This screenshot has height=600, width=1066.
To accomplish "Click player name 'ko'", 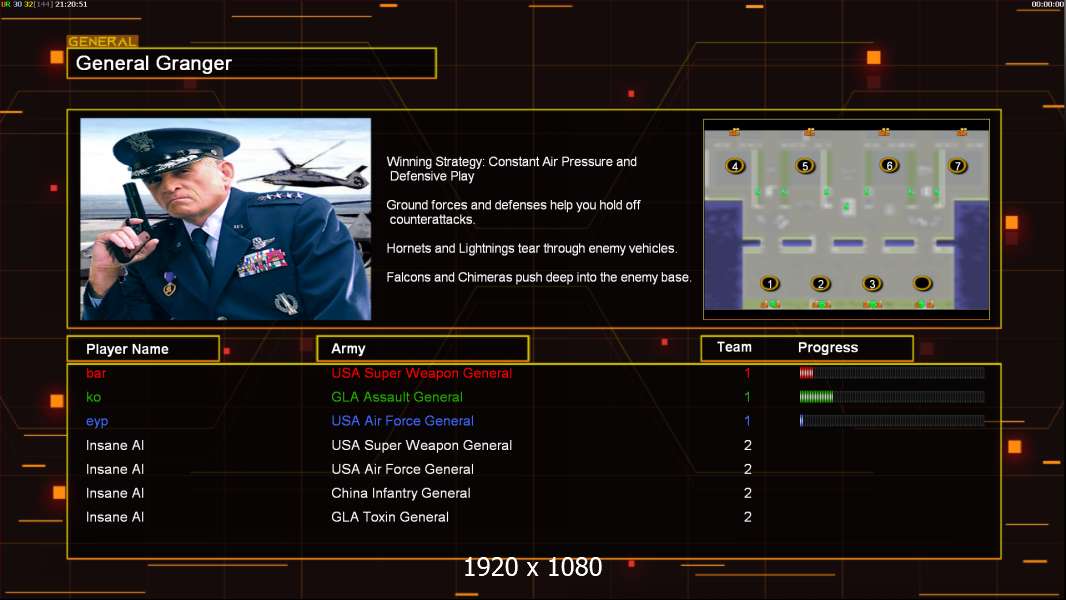I will (93, 397).
